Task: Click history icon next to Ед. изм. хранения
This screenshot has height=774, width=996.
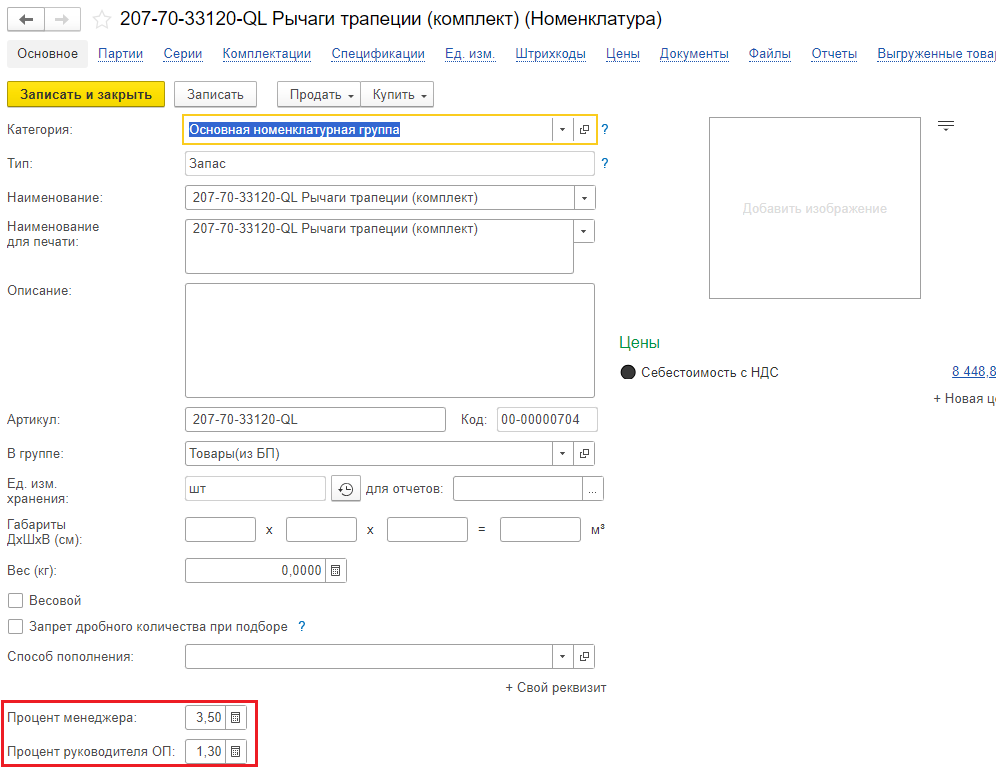Action: point(345,489)
